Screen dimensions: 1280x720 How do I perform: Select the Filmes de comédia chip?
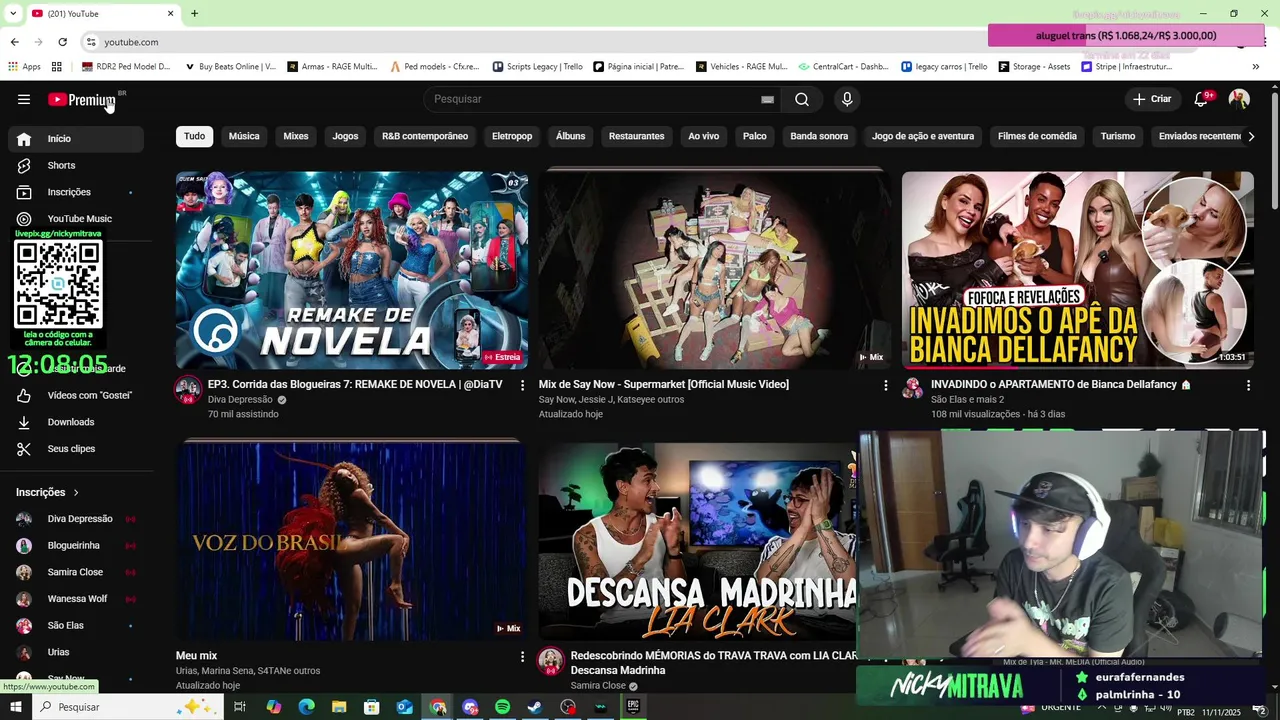click(1037, 136)
